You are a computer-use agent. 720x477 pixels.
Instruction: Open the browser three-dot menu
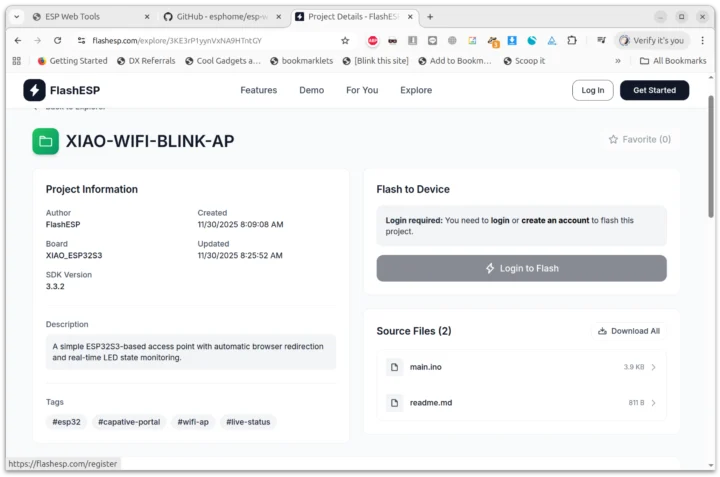[702, 40]
